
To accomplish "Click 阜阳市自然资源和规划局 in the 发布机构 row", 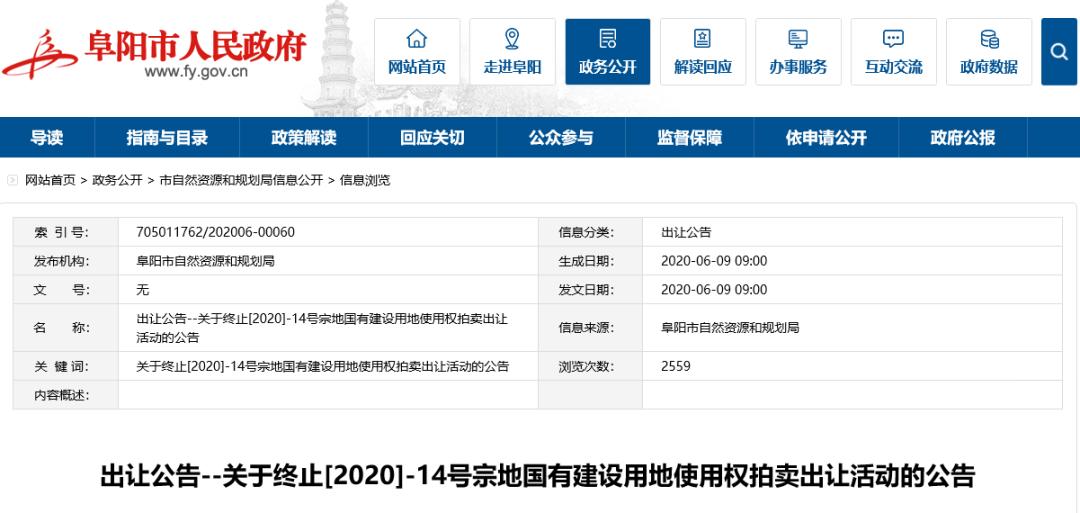I will 206,261.
